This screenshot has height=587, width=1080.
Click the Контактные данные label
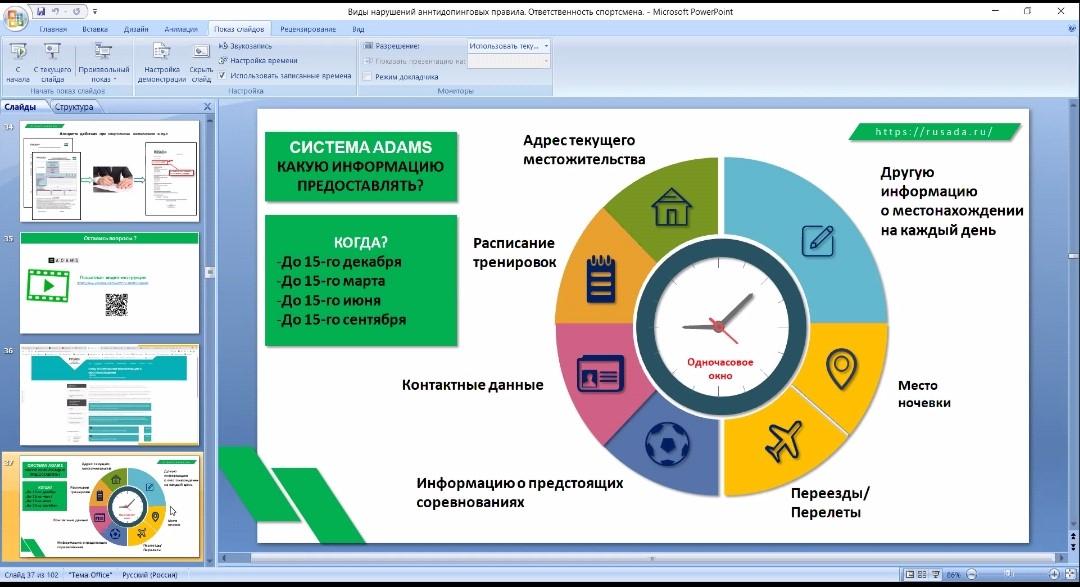point(472,385)
